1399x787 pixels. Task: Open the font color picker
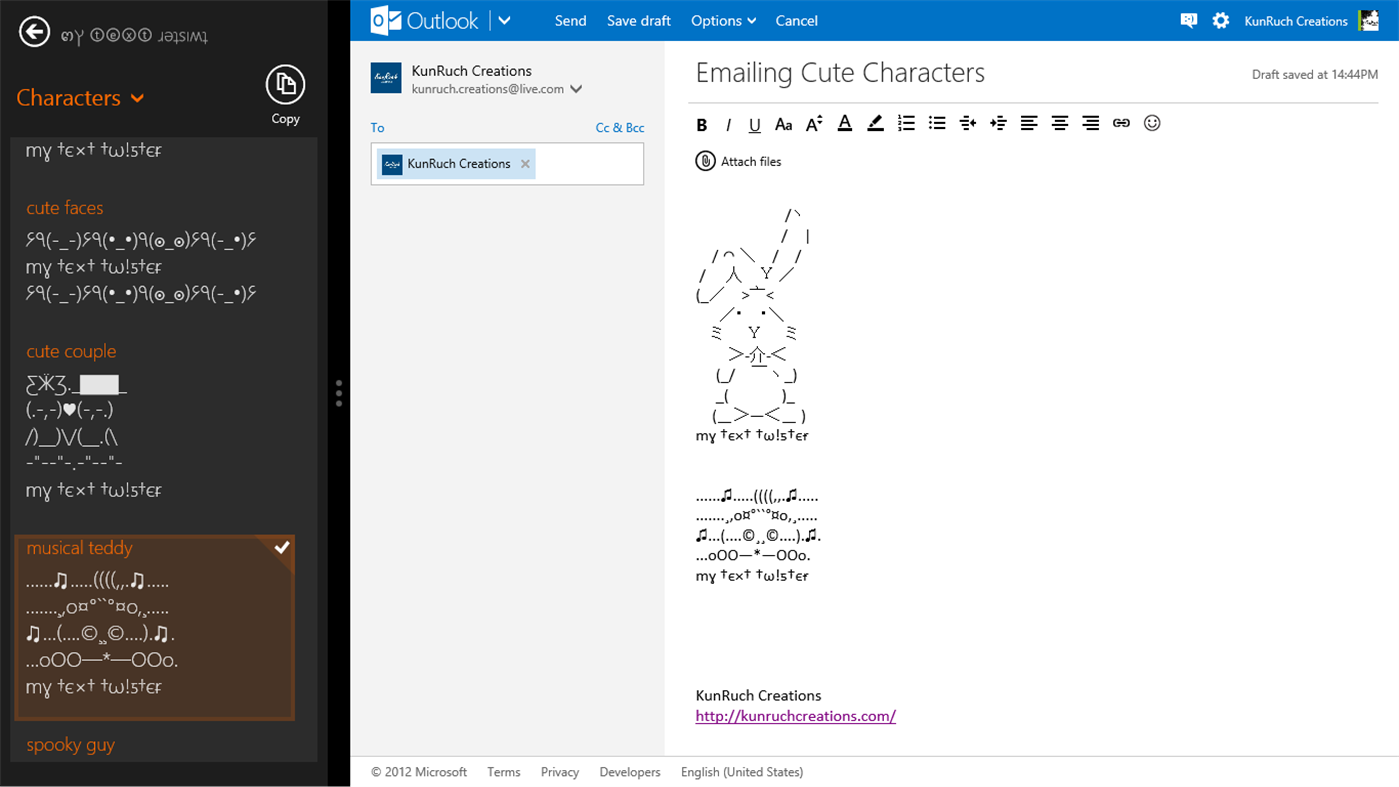coord(844,123)
